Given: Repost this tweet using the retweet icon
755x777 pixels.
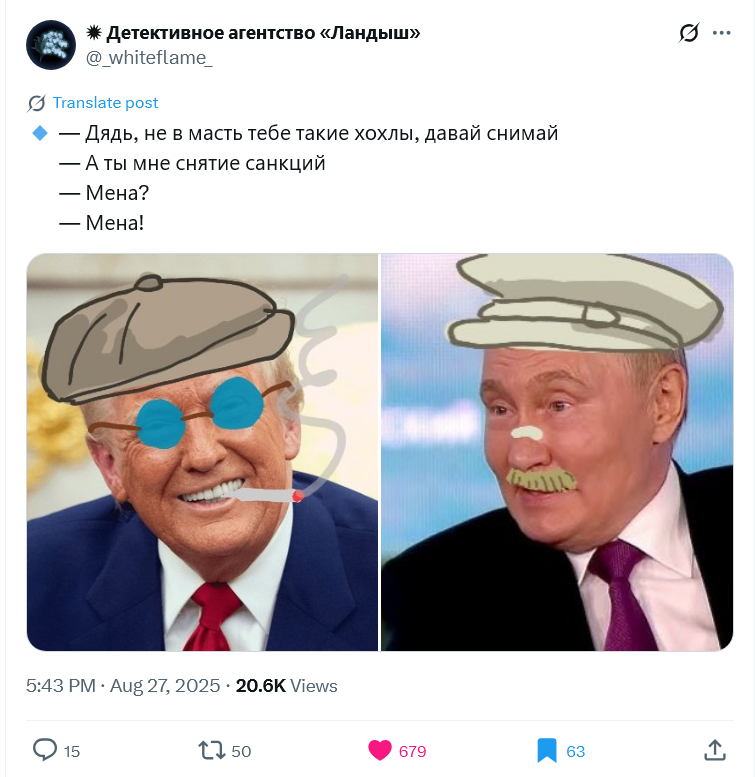Looking at the screenshot, I should pos(212,750).
